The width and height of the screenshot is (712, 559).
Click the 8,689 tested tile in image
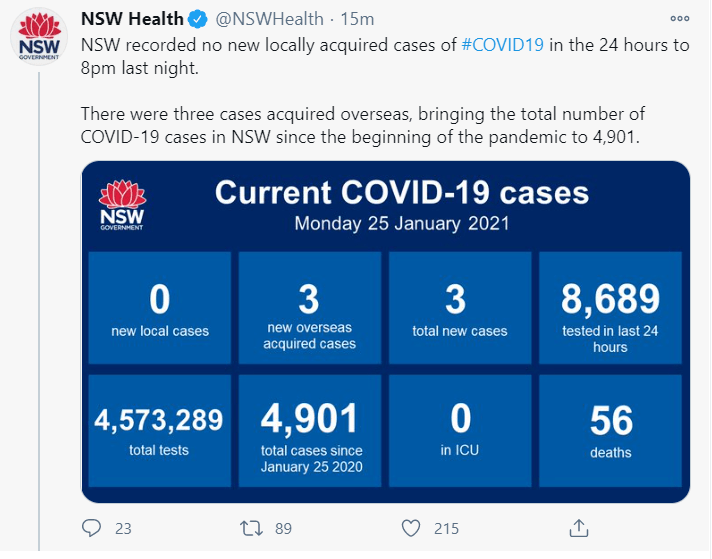(x=610, y=308)
